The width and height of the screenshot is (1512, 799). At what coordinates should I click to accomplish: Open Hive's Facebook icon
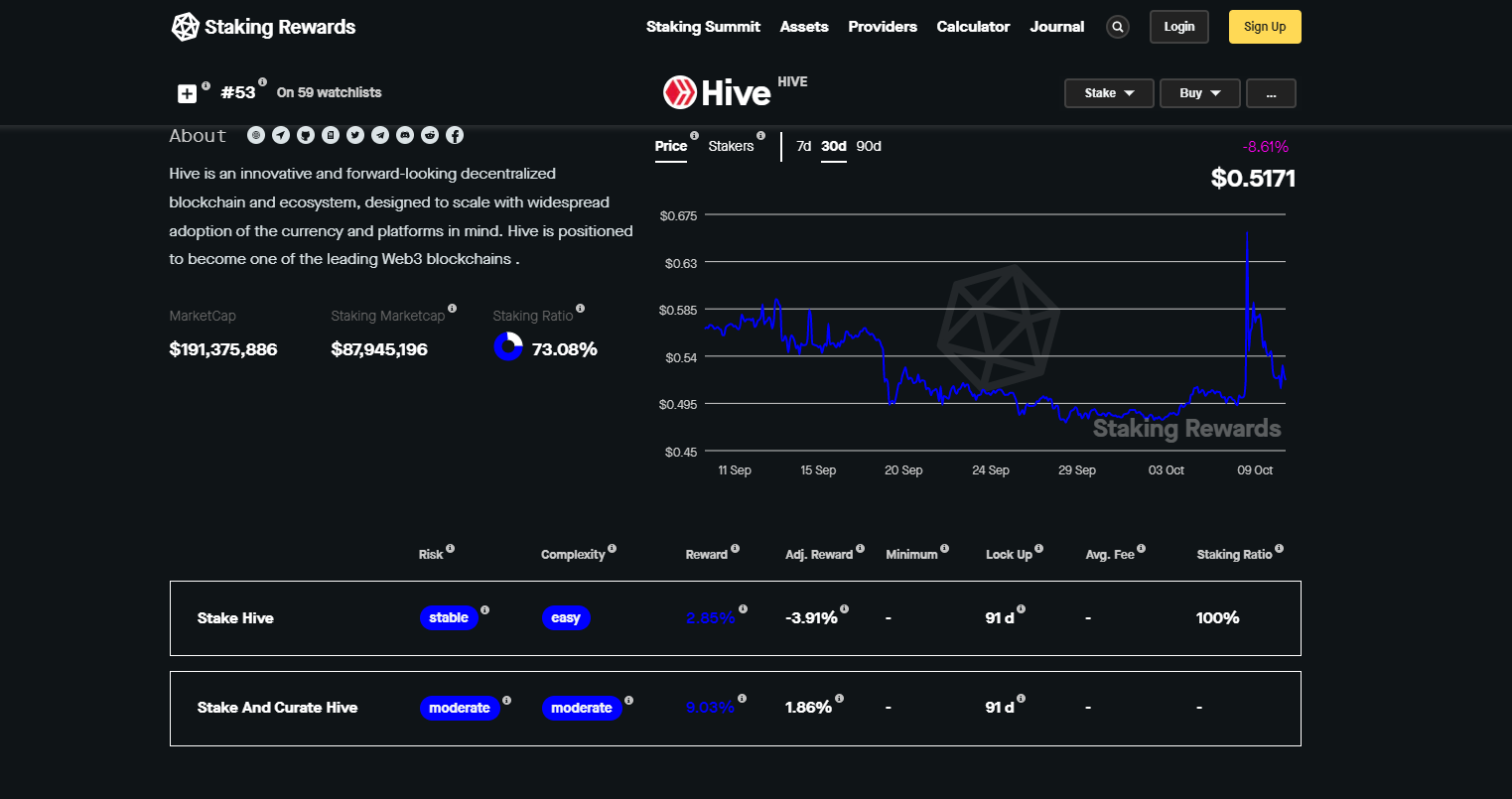(x=455, y=135)
